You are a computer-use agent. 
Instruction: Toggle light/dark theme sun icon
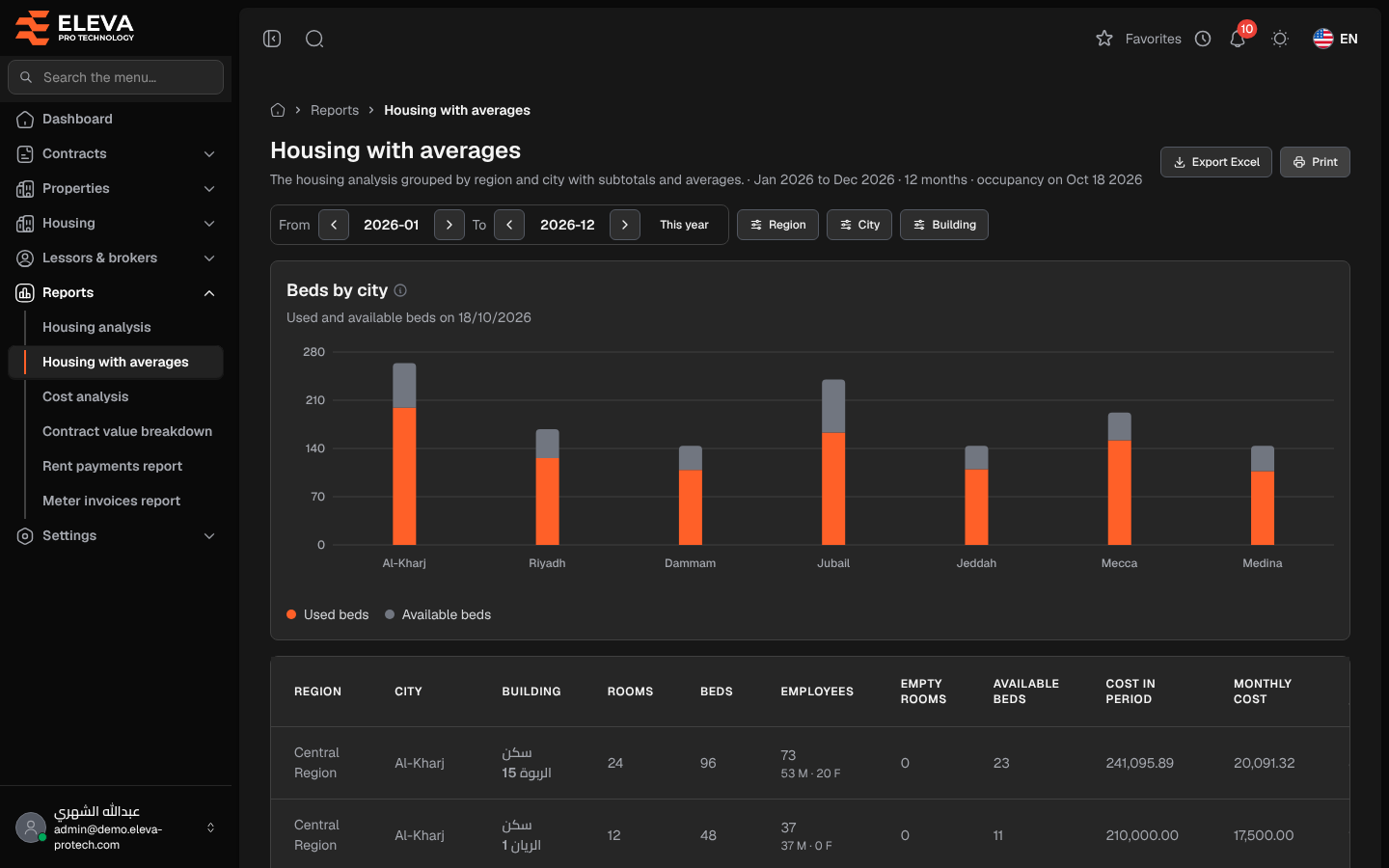(1280, 39)
